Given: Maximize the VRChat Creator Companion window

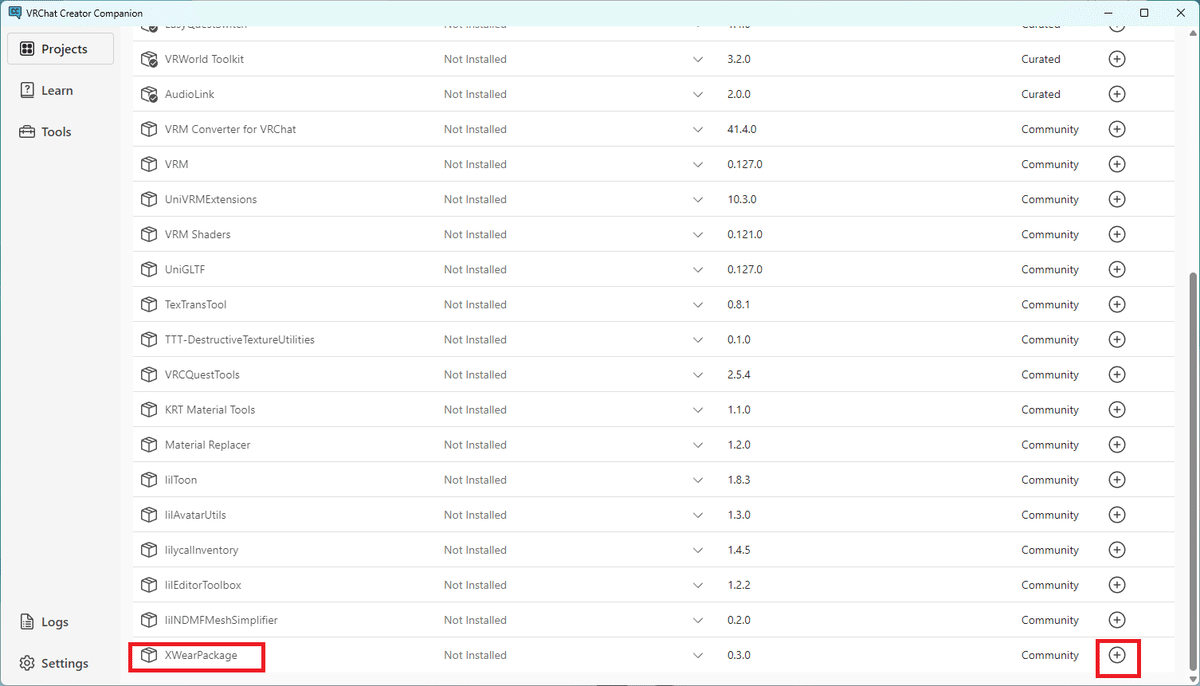Looking at the screenshot, I should coord(1144,13).
